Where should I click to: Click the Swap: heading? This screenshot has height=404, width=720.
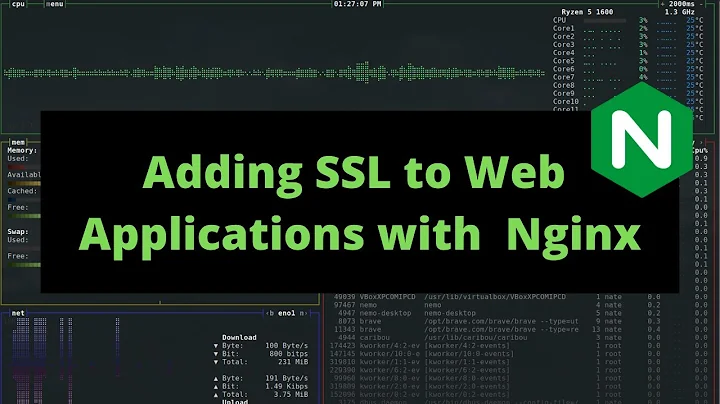[18, 232]
